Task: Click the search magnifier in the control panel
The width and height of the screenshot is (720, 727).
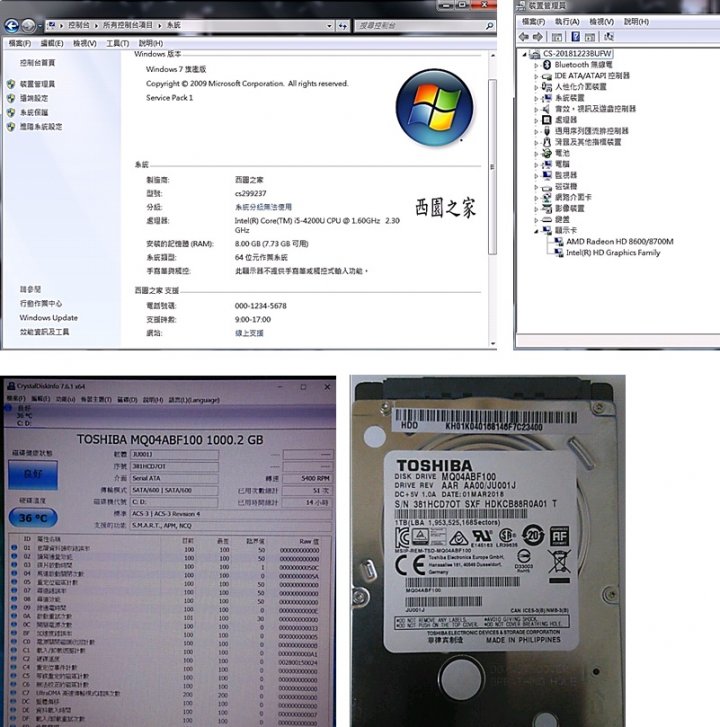Action: point(489,26)
